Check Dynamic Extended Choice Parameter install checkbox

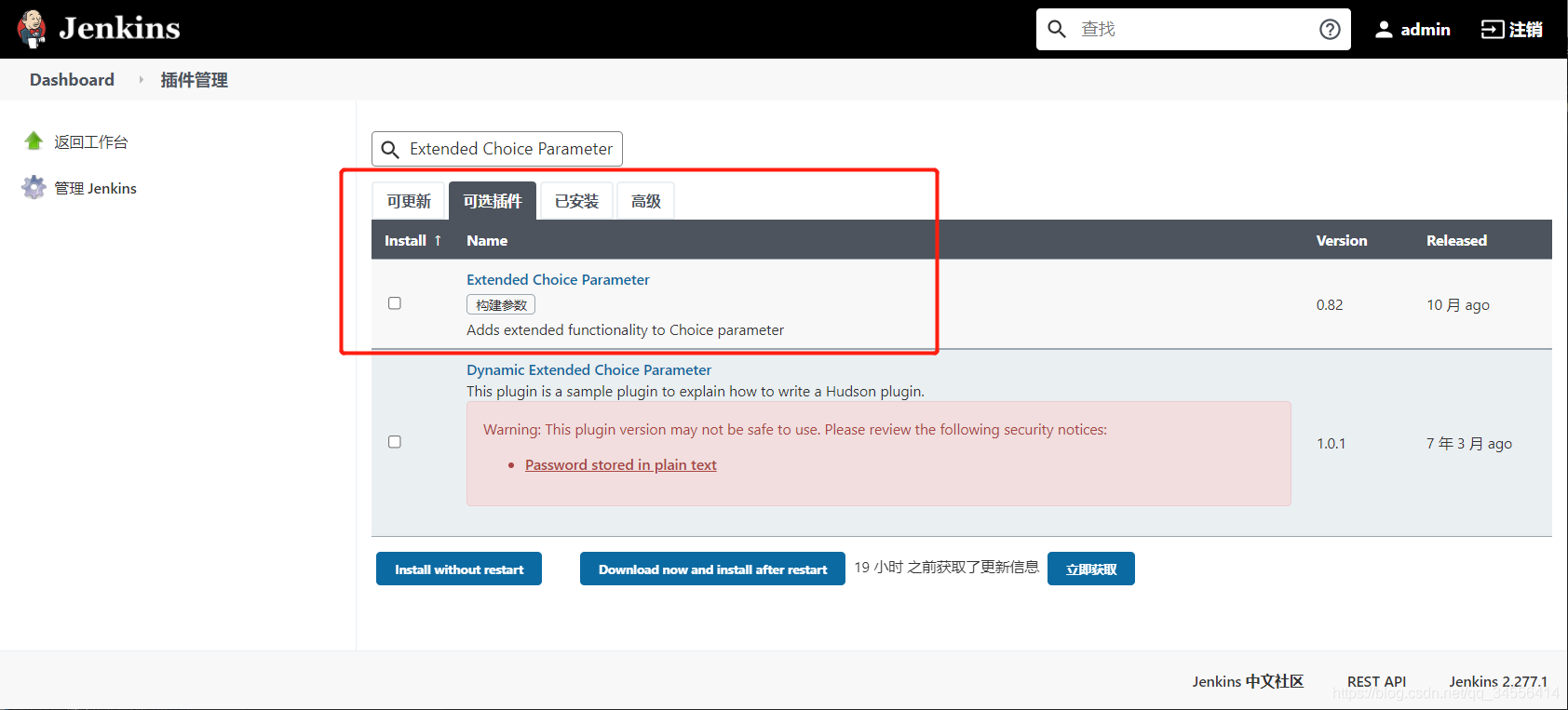pyautogui.click(x=395, y=442)
